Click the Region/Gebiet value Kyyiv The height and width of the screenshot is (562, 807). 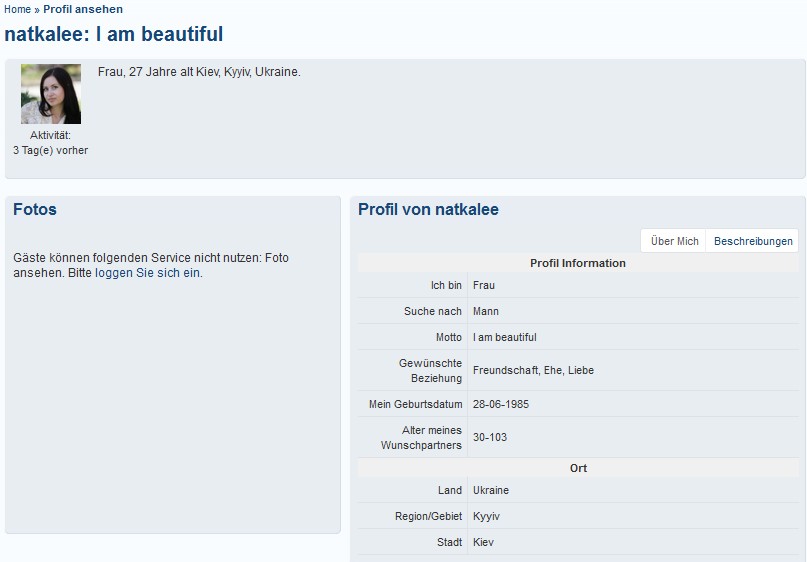tap(486, 516)
